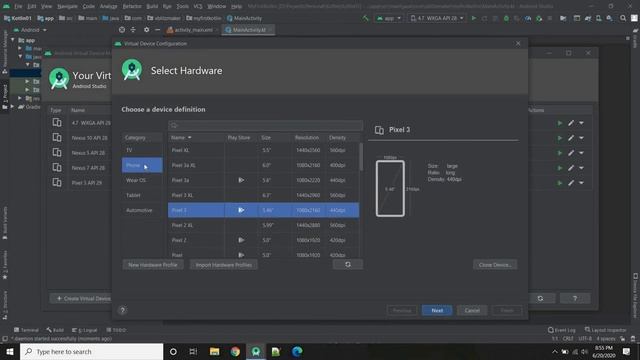Open the Refactor menu
The image size is (640, 360).
pos(132,6)
